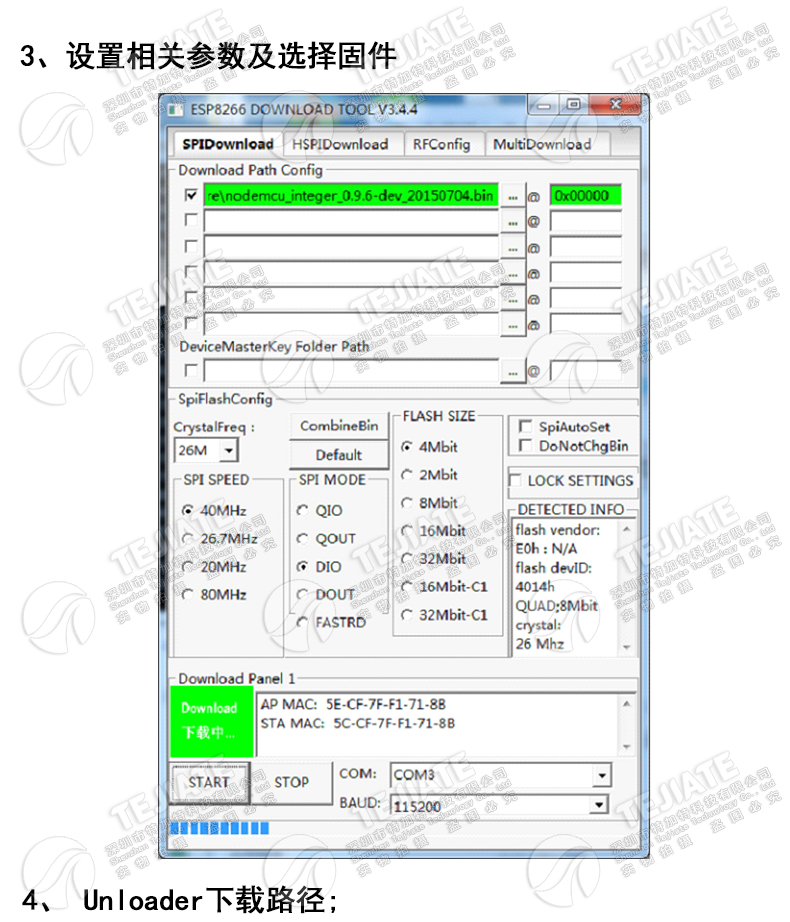Select 32Mbit flash size

coord(433,559)
